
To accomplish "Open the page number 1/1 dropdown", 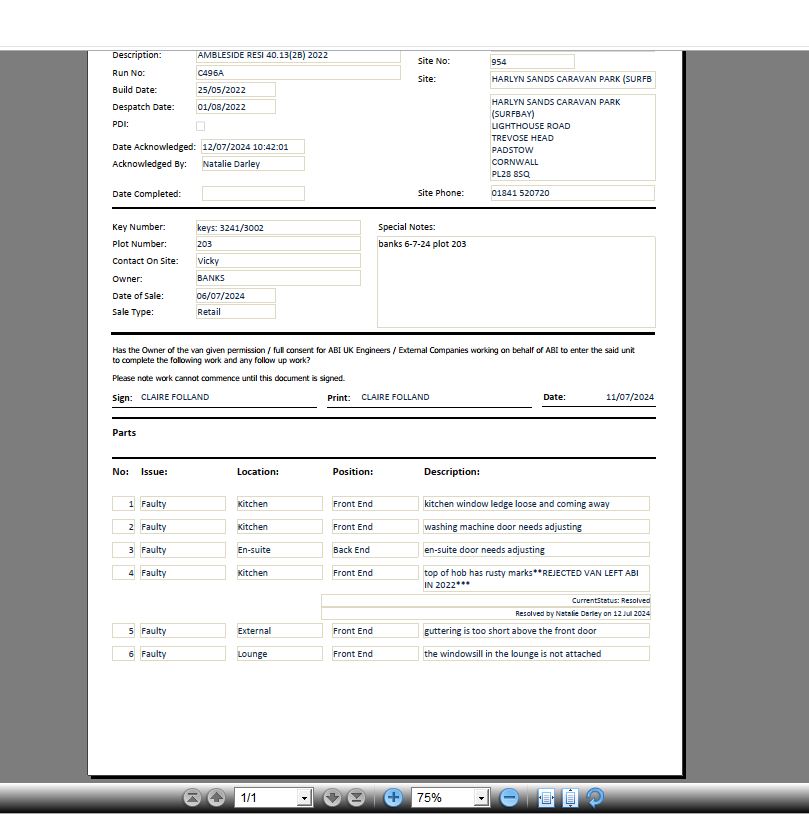I will 305,798.
